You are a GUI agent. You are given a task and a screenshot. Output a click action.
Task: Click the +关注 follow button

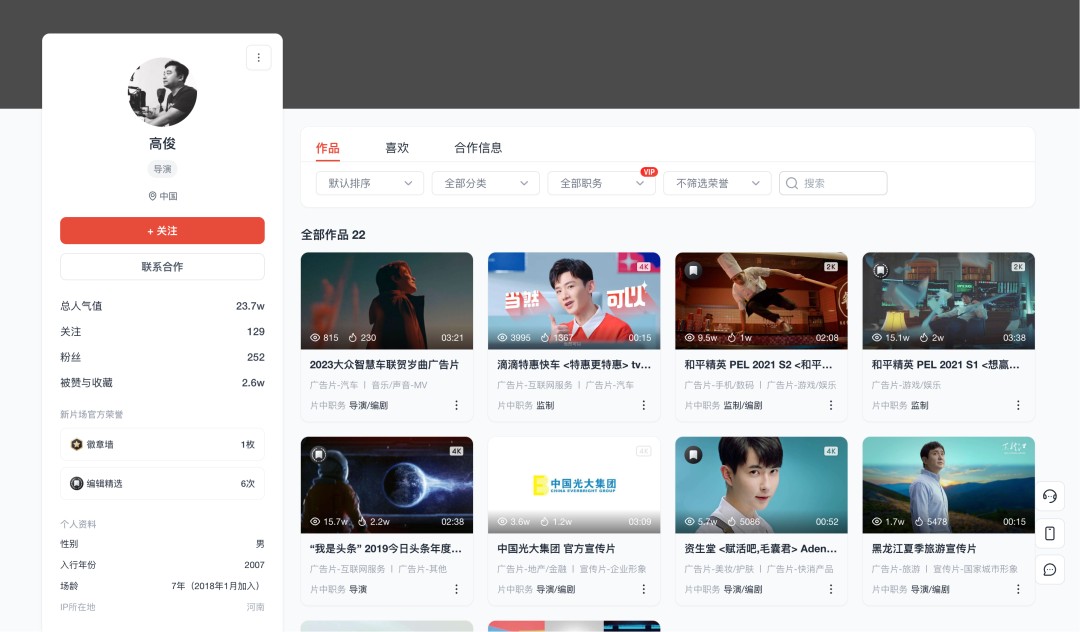coord(162,230)
